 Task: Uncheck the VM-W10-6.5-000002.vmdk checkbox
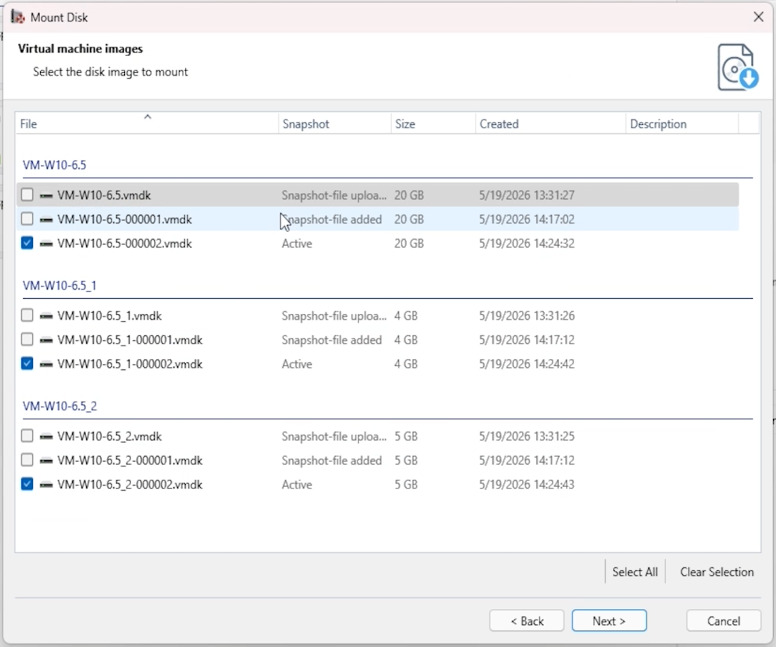pyautogui.click(x=27, y=243)
